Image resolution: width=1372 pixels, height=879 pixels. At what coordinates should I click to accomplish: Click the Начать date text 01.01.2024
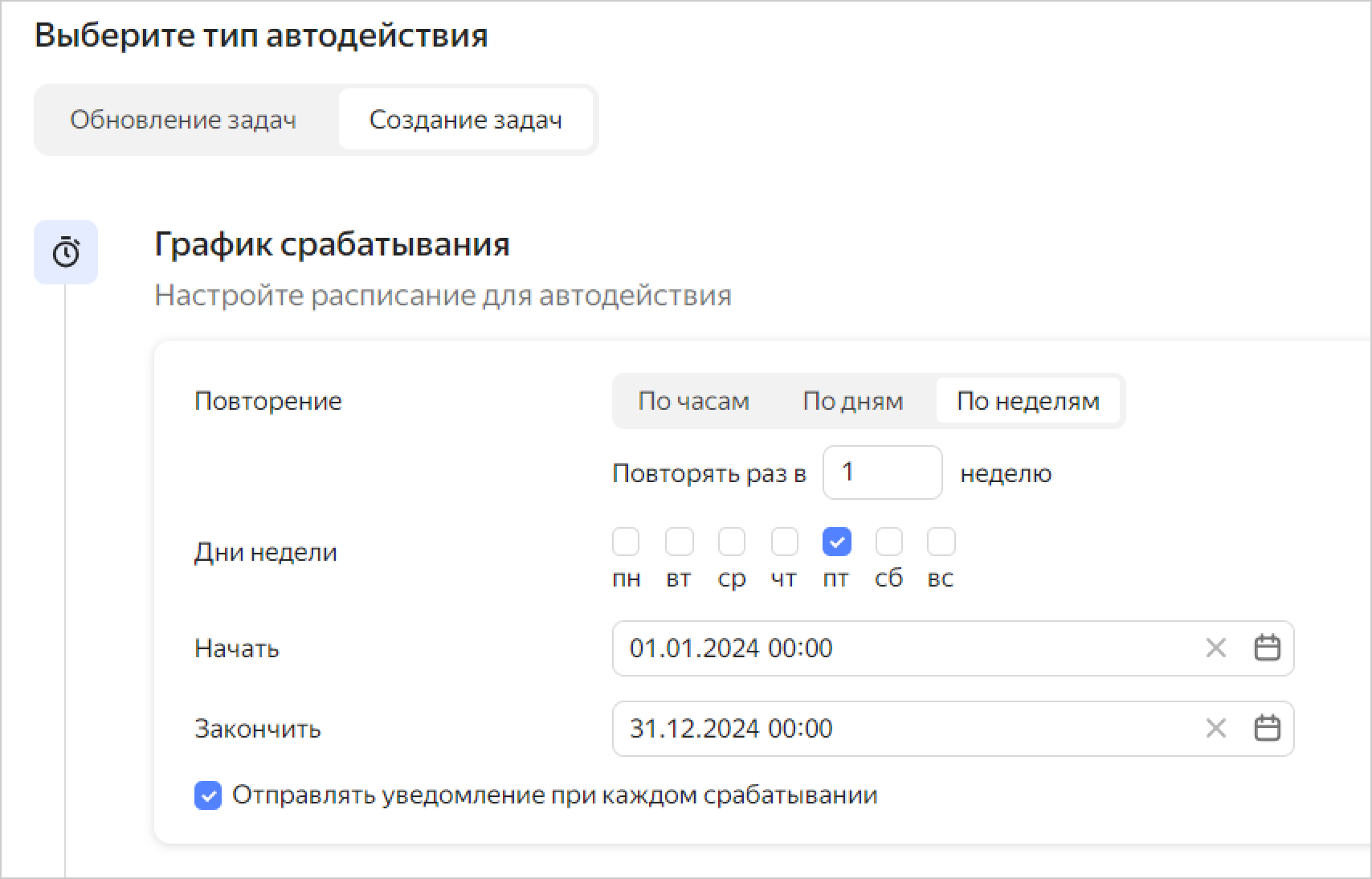coord(731,648)
